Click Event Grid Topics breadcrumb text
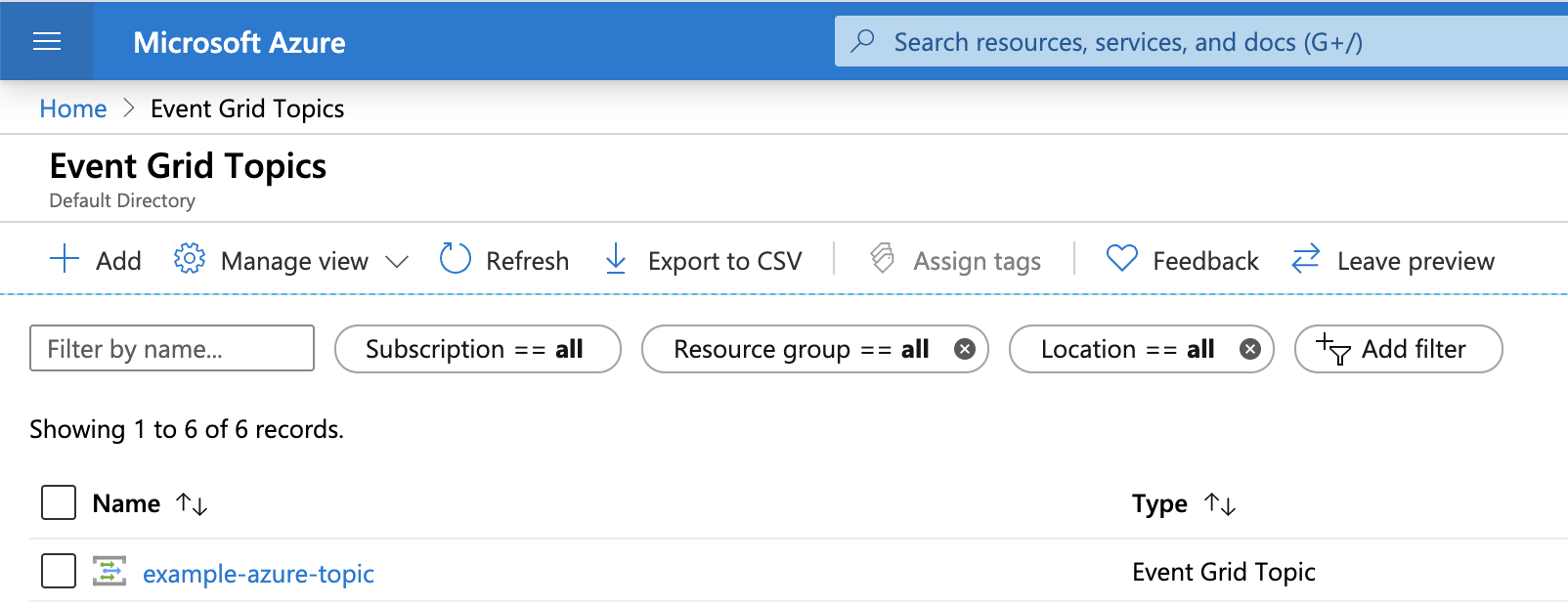Image resolution: width=1568 pixels, height=606 pixels. 247,108
